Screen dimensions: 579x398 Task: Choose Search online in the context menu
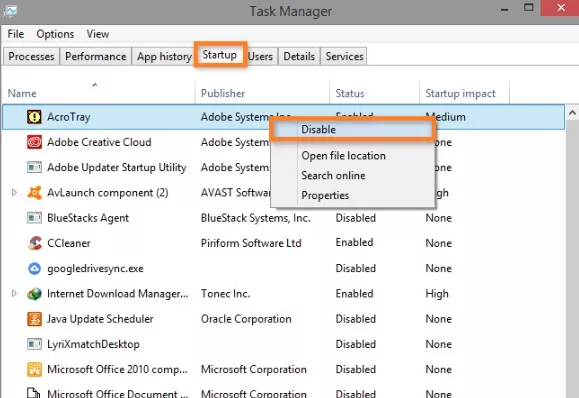pos(333,175)
